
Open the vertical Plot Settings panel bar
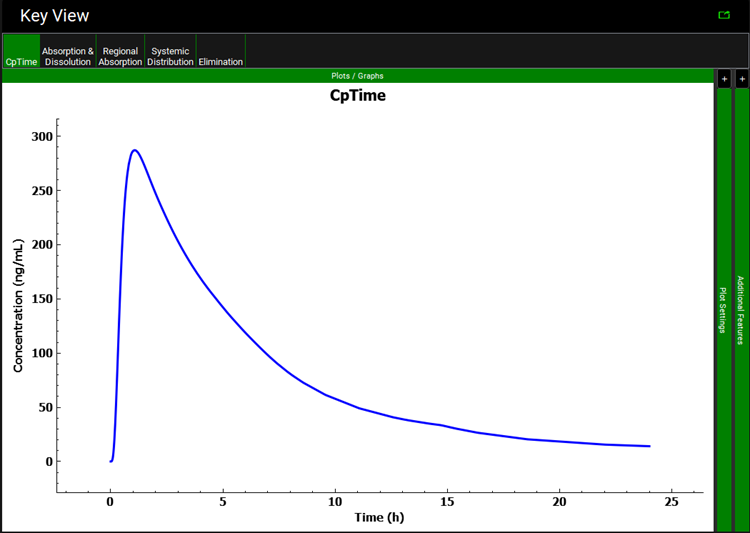coord(724,310)
